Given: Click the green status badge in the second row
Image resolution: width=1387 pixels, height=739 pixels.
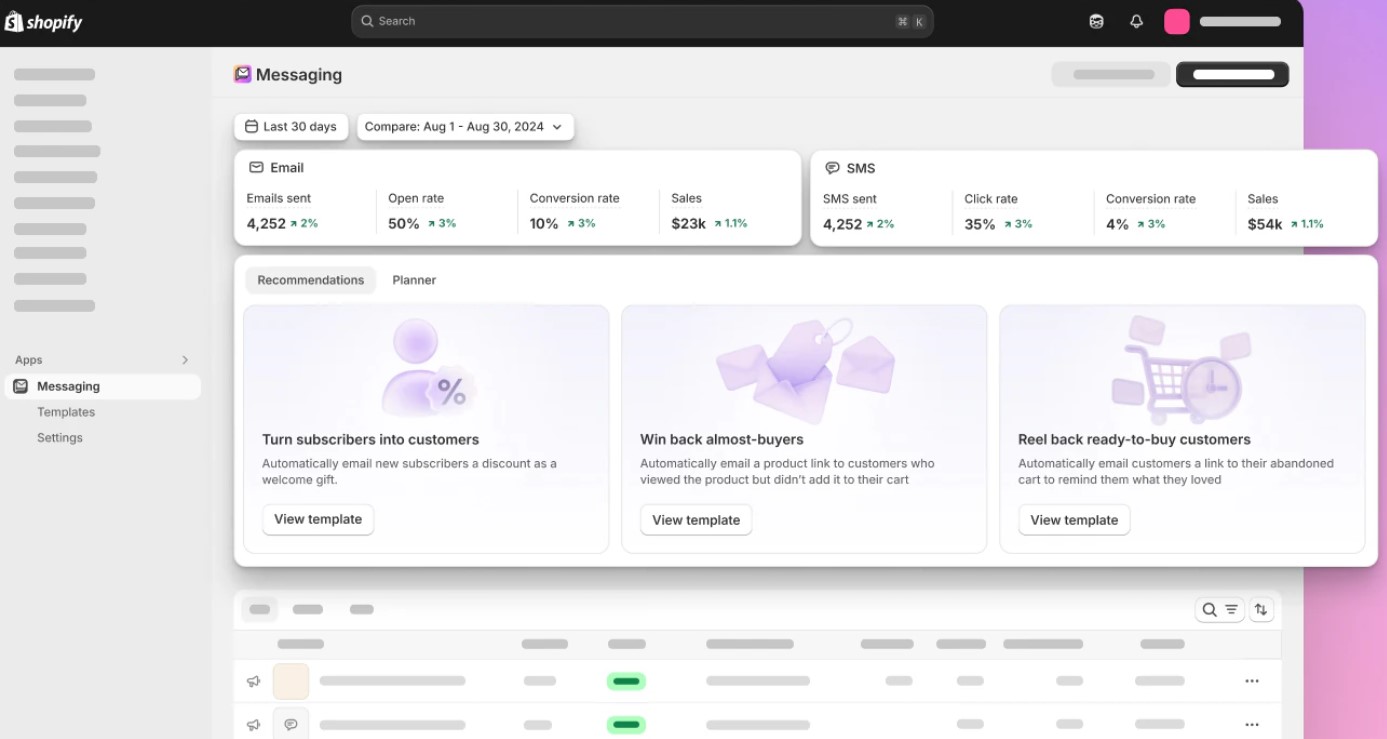Looking at the screenshot, I should pyautogui.click(x=626, y=724).
